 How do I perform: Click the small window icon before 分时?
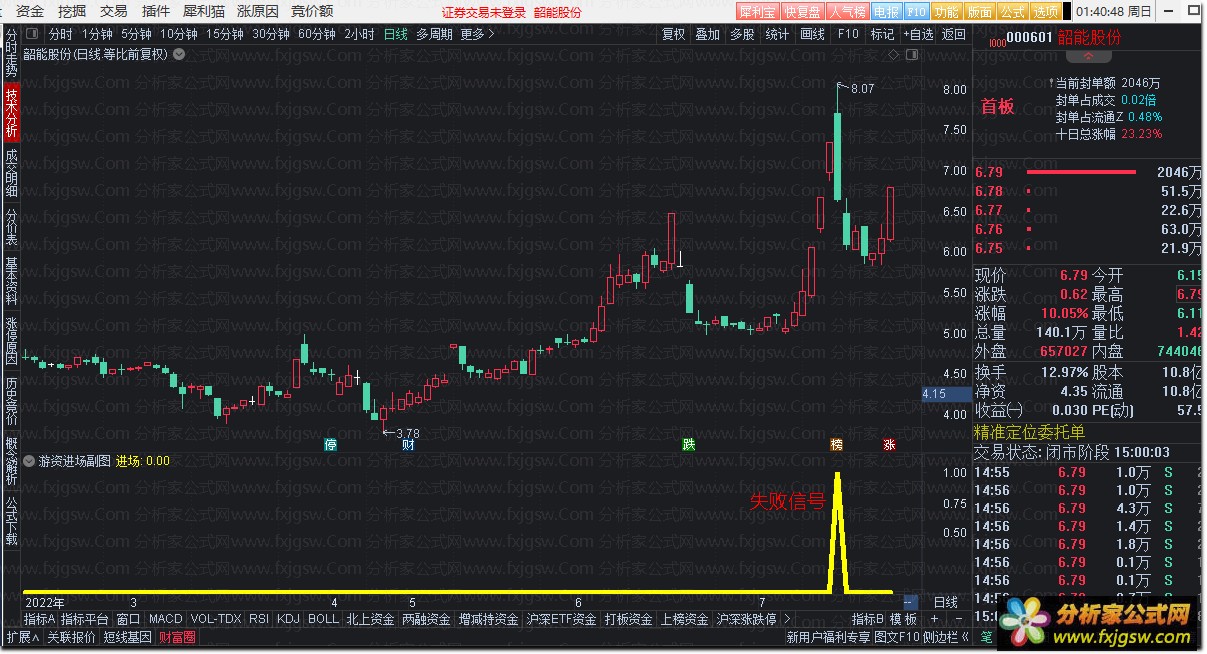coord(33,34)
